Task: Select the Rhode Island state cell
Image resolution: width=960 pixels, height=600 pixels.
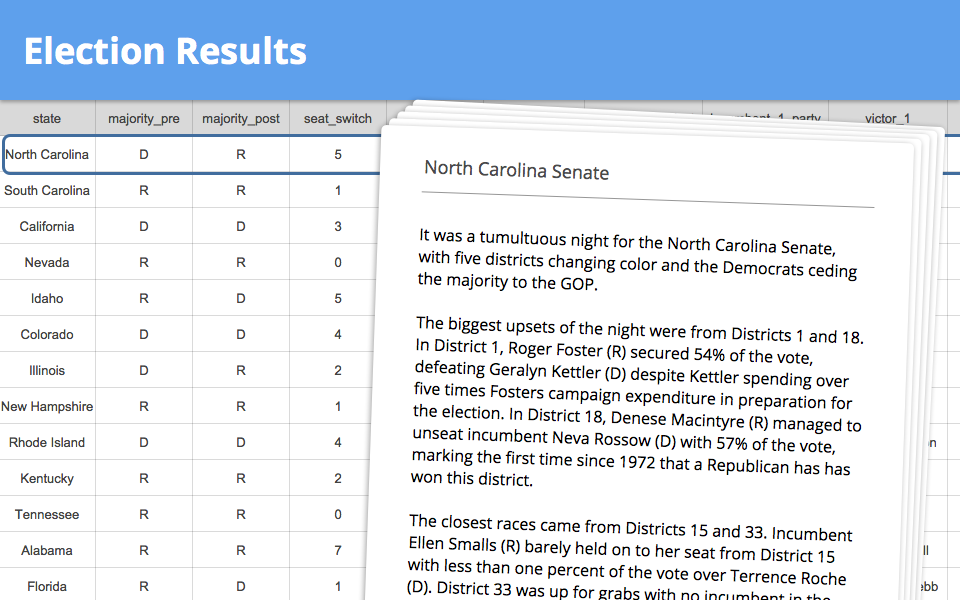Action: (47, 442)
